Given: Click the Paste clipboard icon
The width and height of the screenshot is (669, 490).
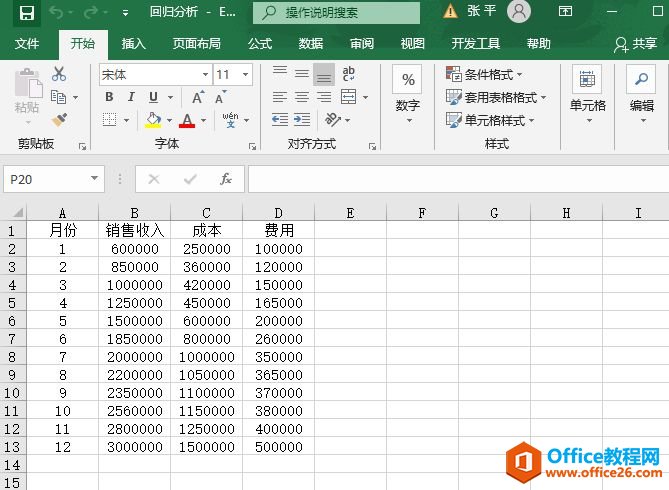Looking at the screenshot, I should click(x=28, y=83).
